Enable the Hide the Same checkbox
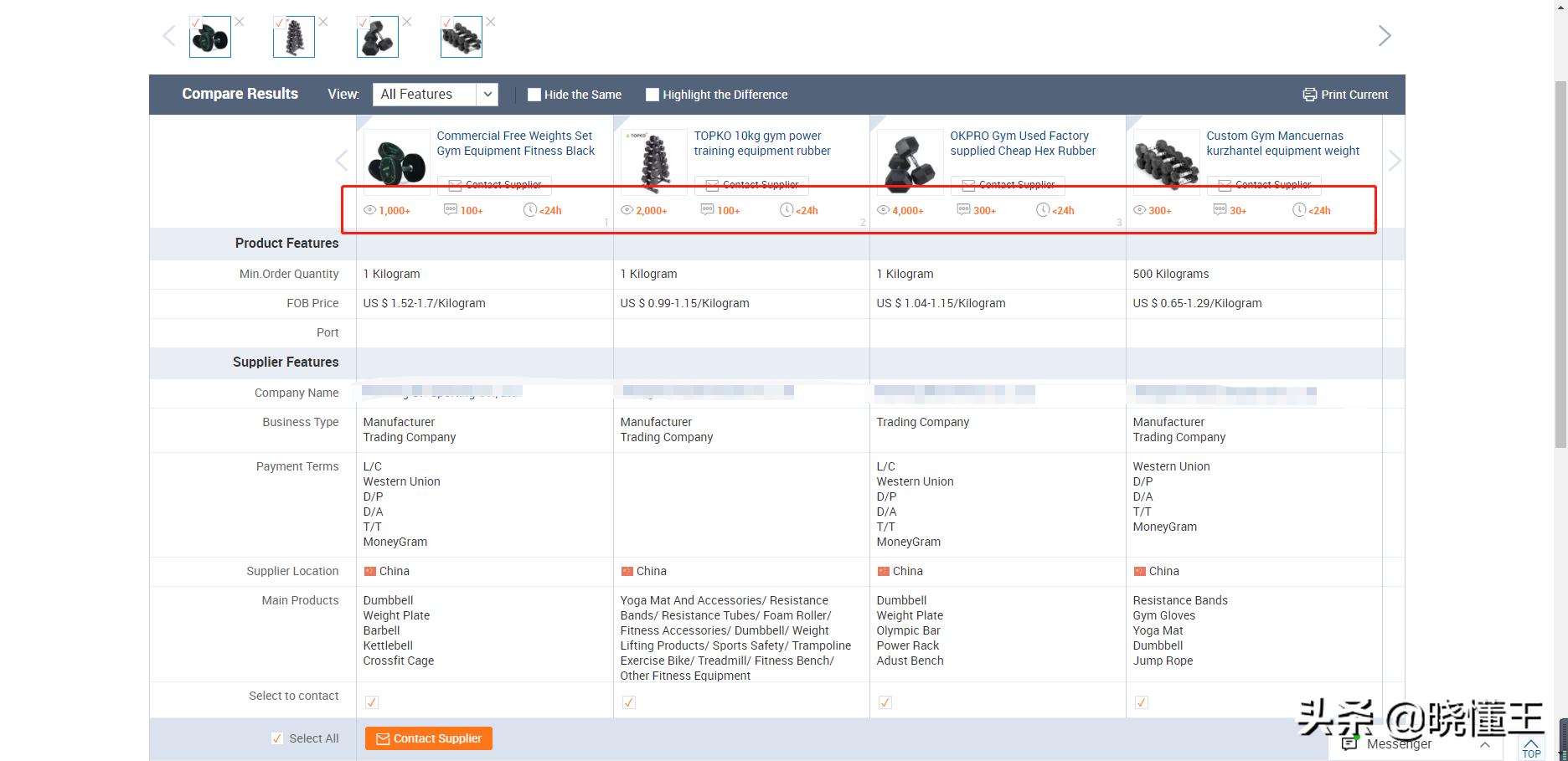 [x=534, y=95]
